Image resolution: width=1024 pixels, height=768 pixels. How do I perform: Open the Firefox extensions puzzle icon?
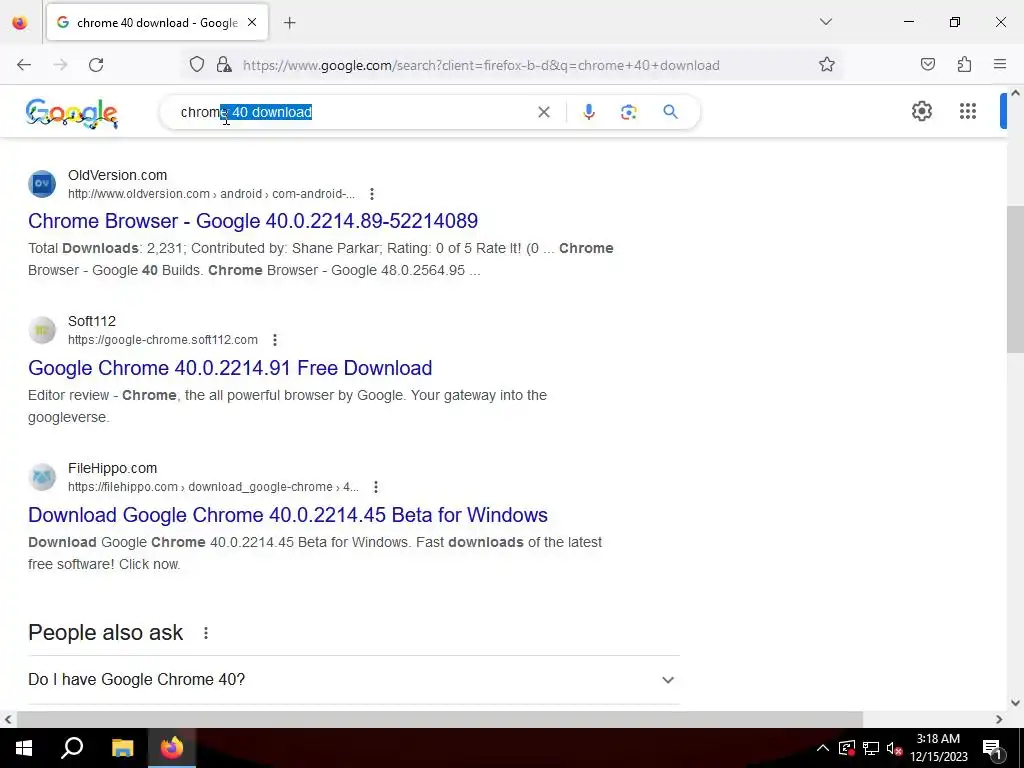point(964,65)
